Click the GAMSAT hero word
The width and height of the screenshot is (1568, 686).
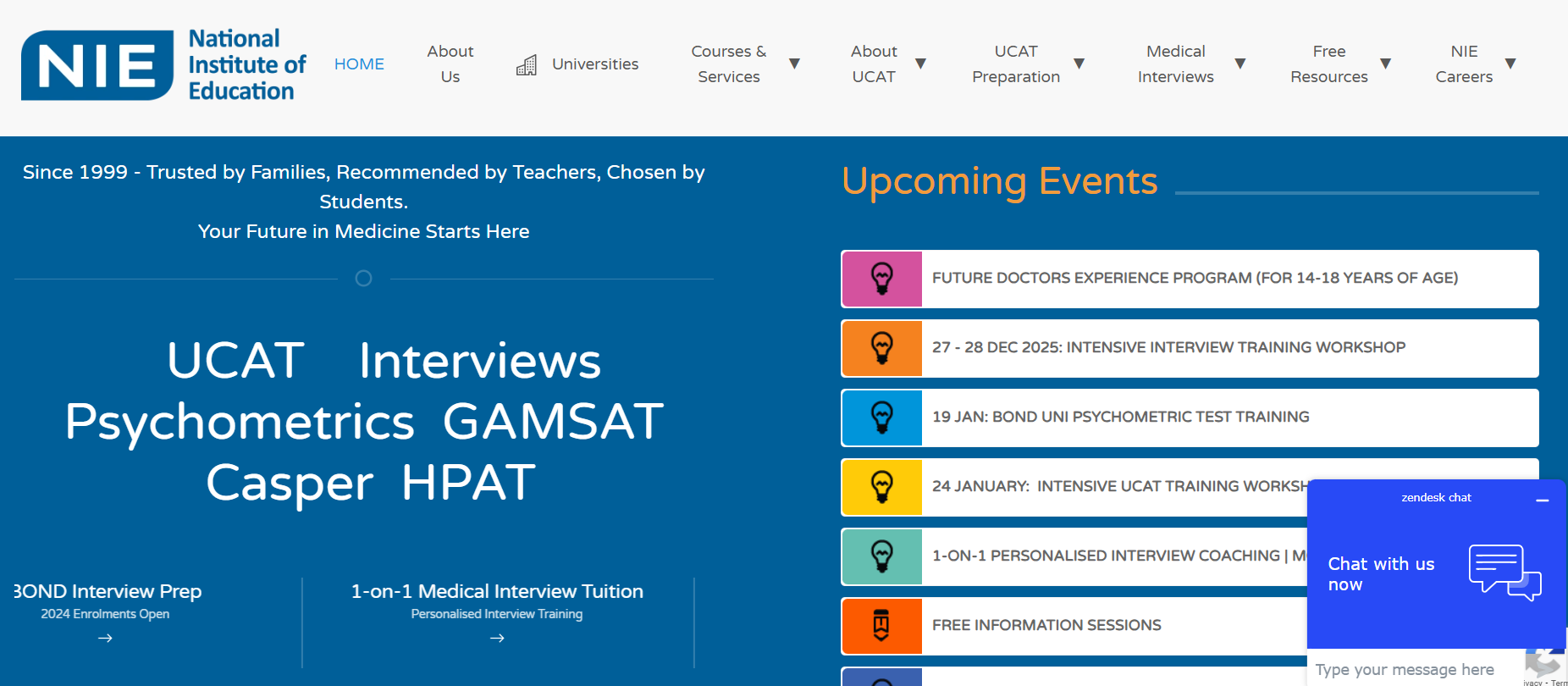click(x=553, y=421)
